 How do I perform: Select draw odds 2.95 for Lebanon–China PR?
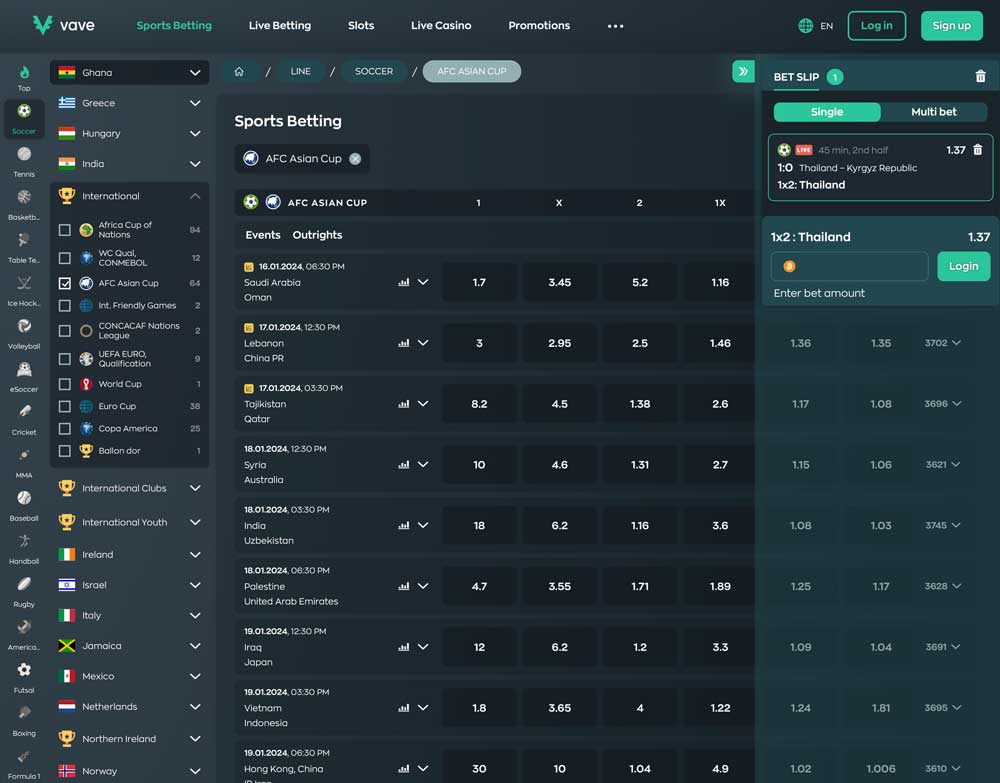pyautogui.click(x=559, y=343)
